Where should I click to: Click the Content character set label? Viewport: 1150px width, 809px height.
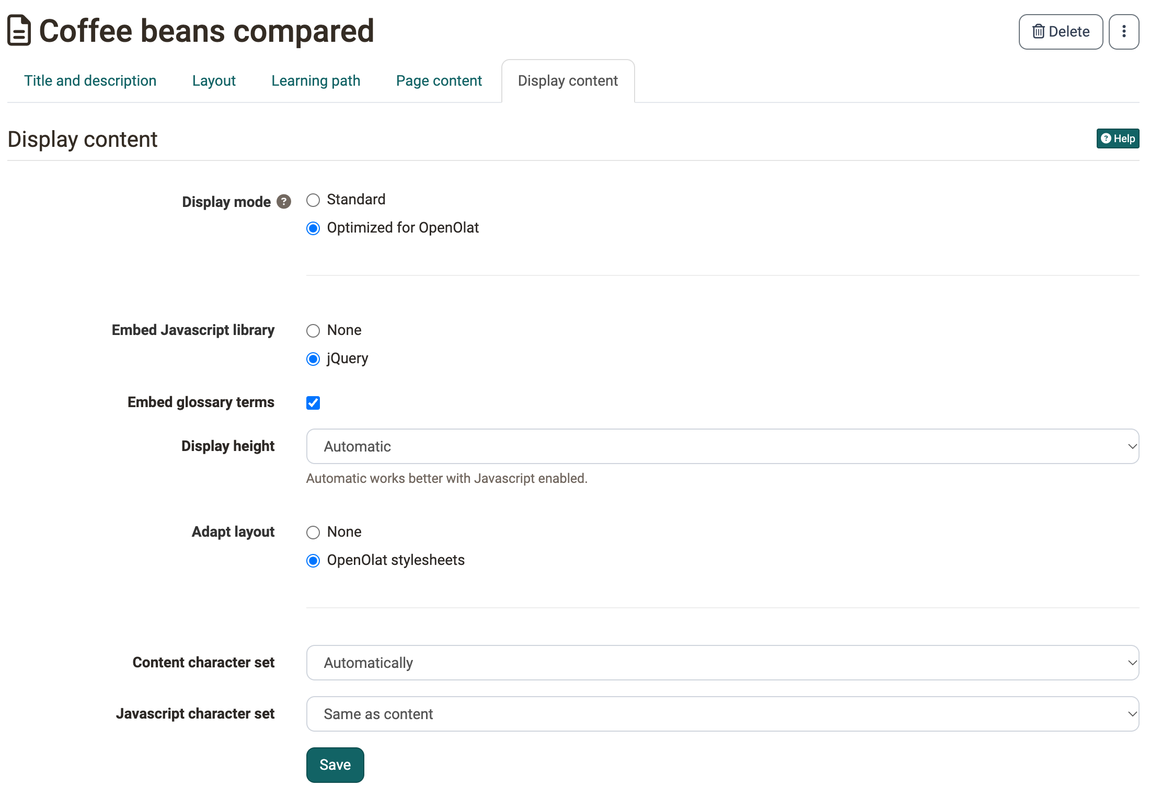pos(204,662)
